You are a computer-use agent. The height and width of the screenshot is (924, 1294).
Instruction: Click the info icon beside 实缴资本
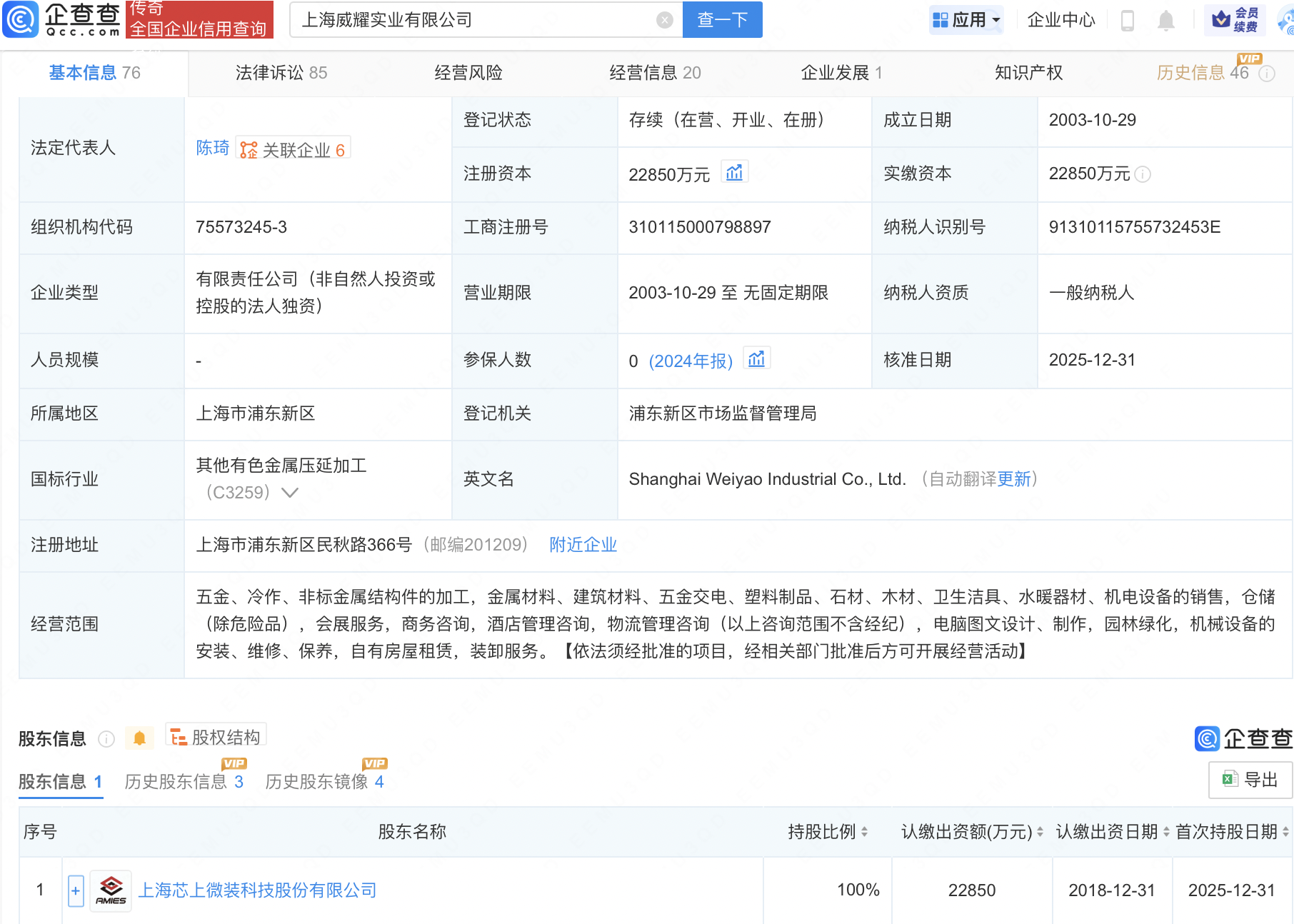tap(1143, 174)
